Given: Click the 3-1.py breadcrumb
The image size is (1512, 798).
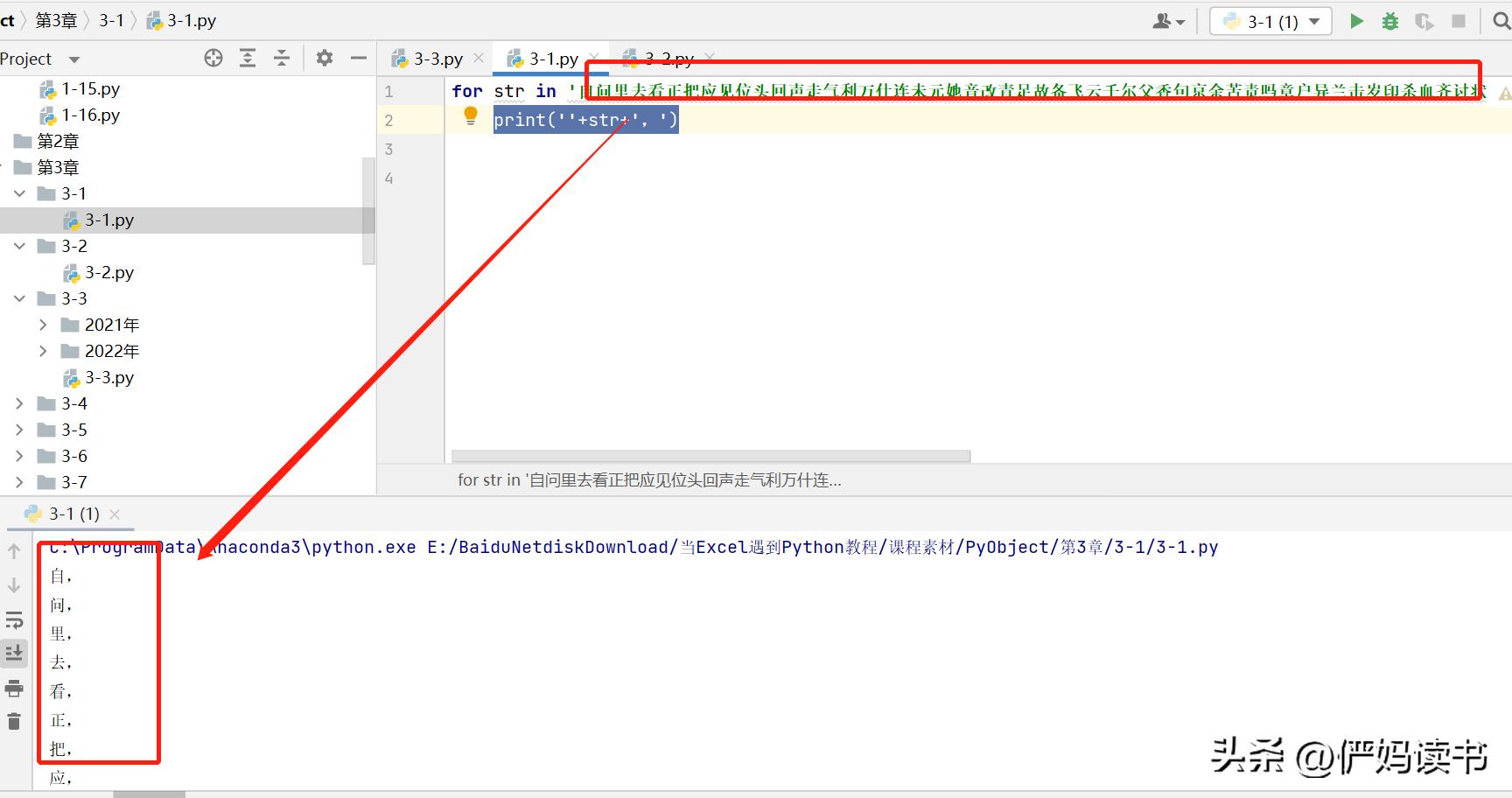Looking at the screenshot, I should (x=182, y=20).
